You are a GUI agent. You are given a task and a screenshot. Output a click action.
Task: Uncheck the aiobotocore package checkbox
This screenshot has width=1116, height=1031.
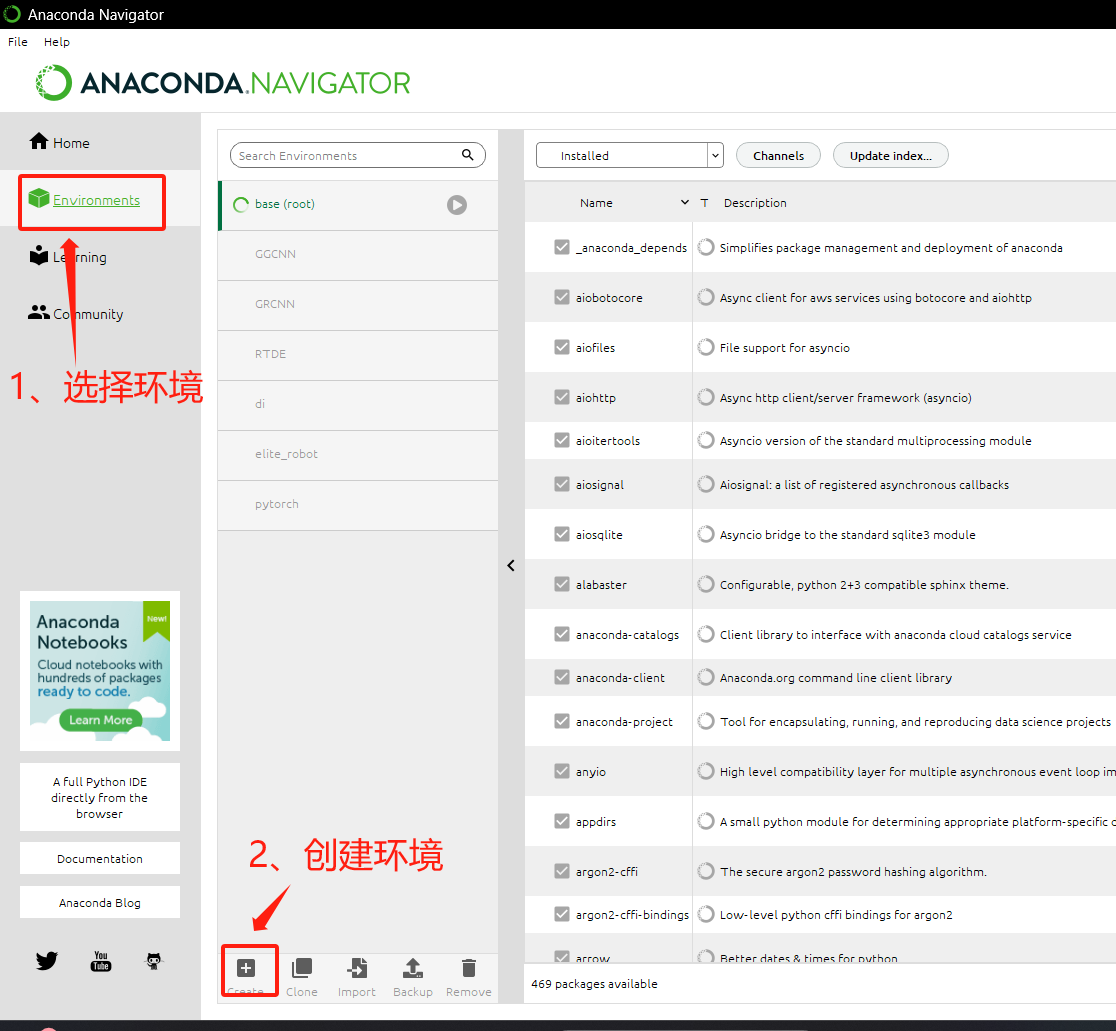[x=562, y=297]
